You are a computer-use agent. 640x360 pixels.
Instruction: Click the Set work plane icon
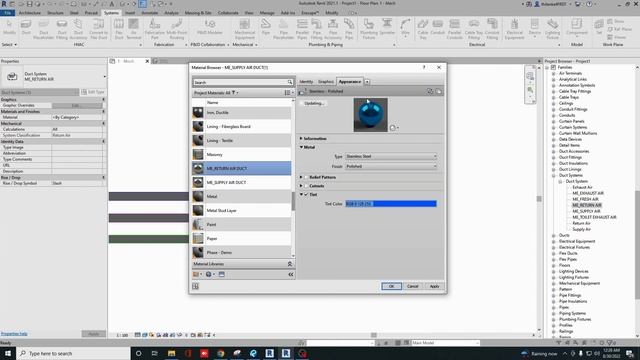[x=599, y=28]
